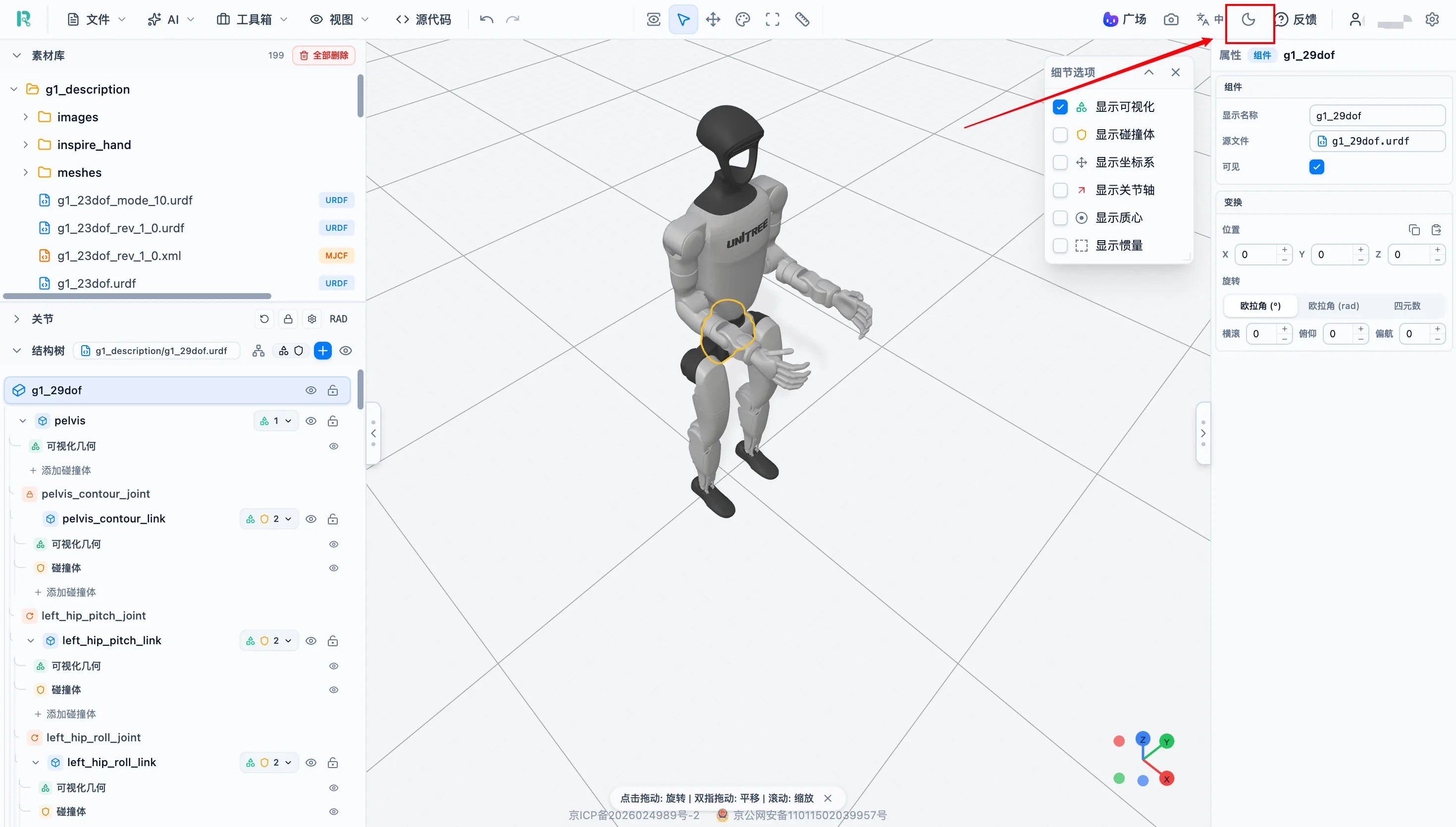Paste position values icon
This screenshot has width=1456, height=827.
pyautogui.click(x=1436, y=229)
